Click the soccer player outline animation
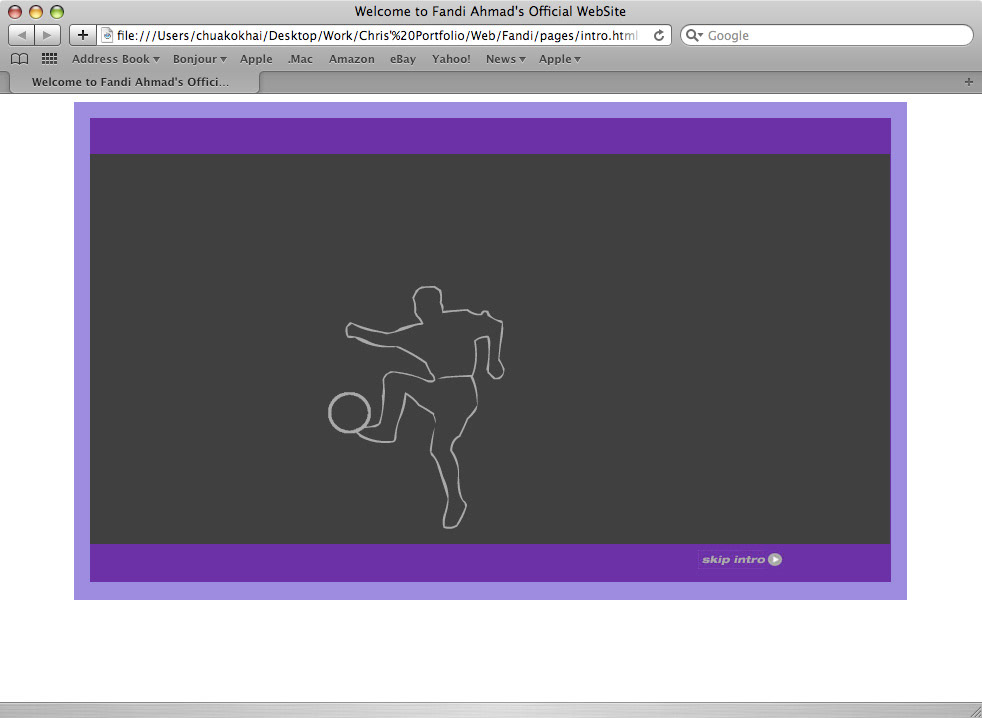 416,407
